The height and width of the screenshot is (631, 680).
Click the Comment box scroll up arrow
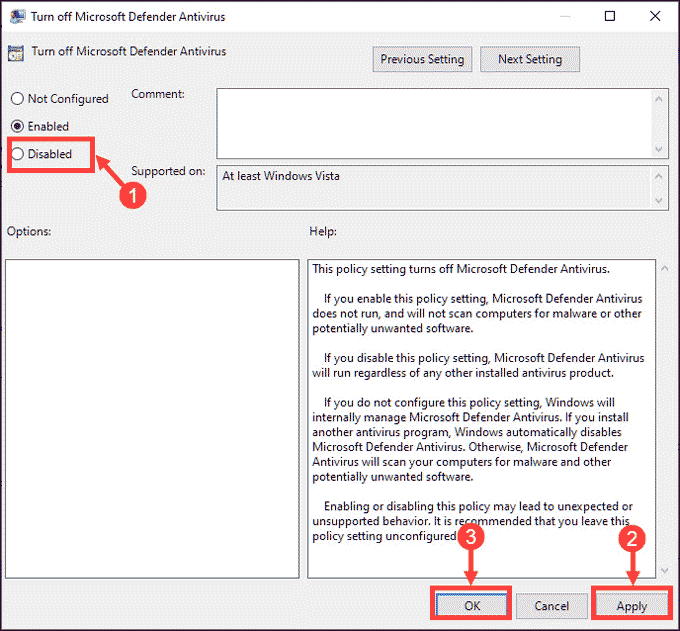point(658,99)
